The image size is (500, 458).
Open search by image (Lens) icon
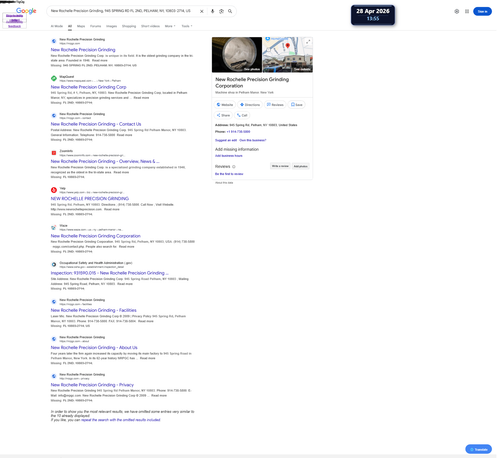221,11
